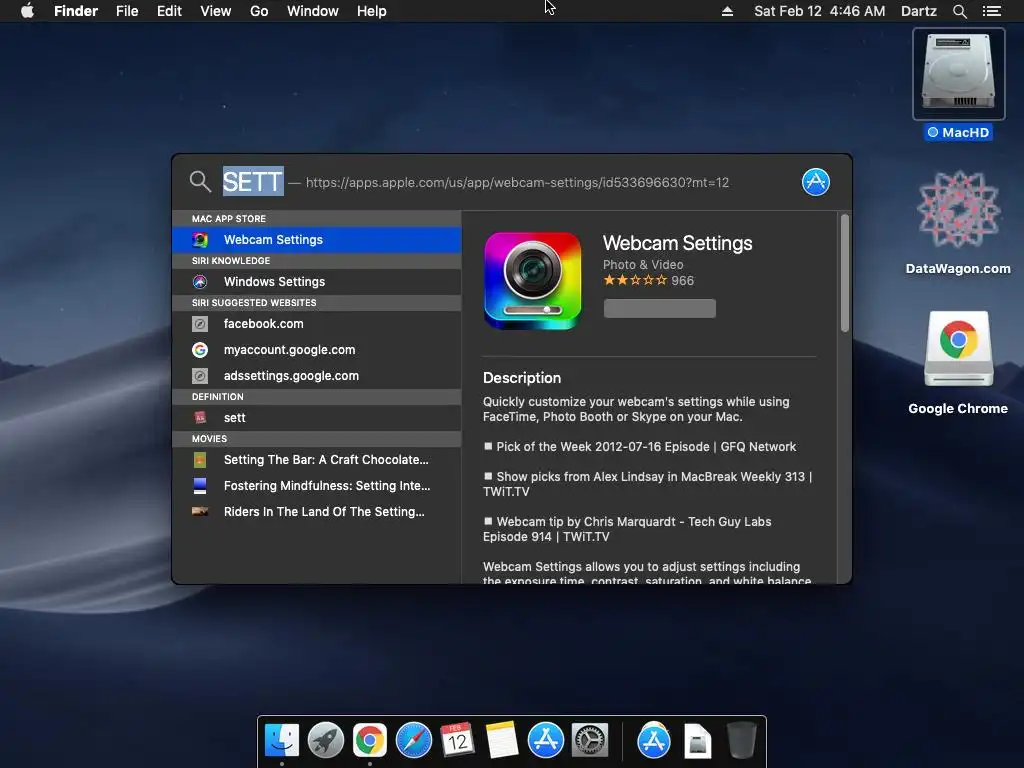Select the facebook.com suggested website
The width and height of the screenshot is (1024, 768).
coord(317,323)
